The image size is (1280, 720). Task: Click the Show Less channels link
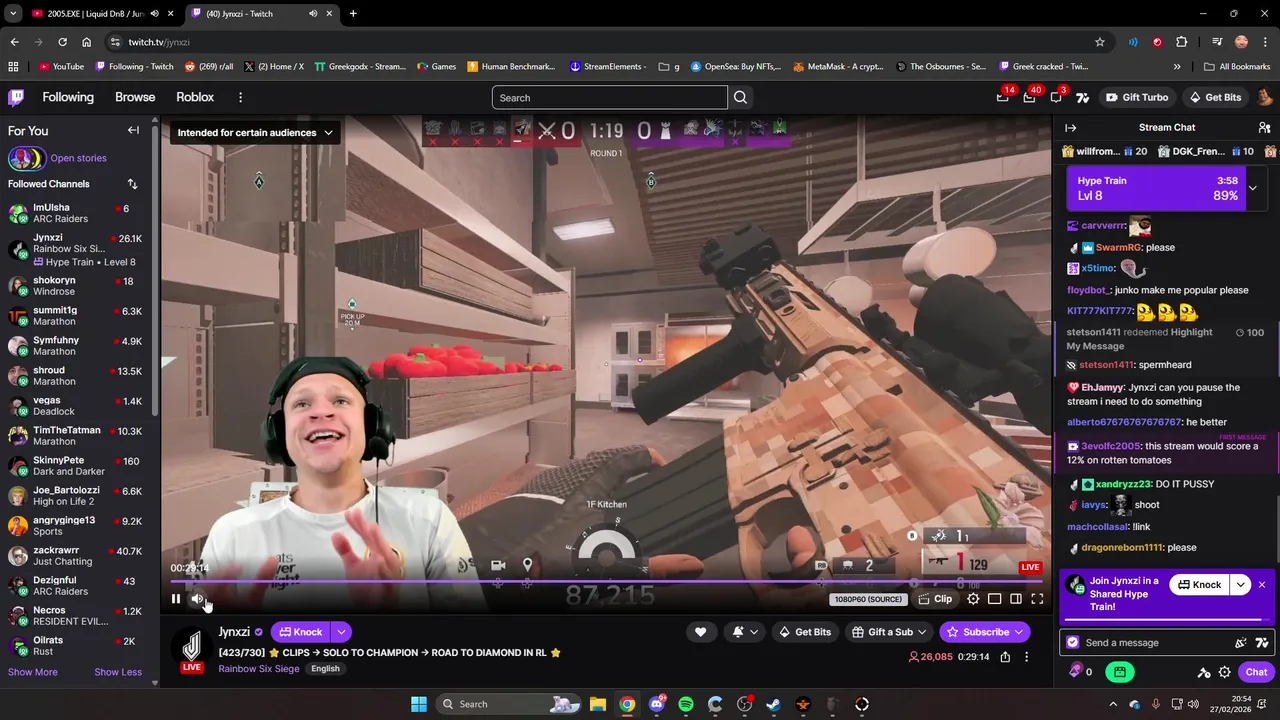point(118,672)
